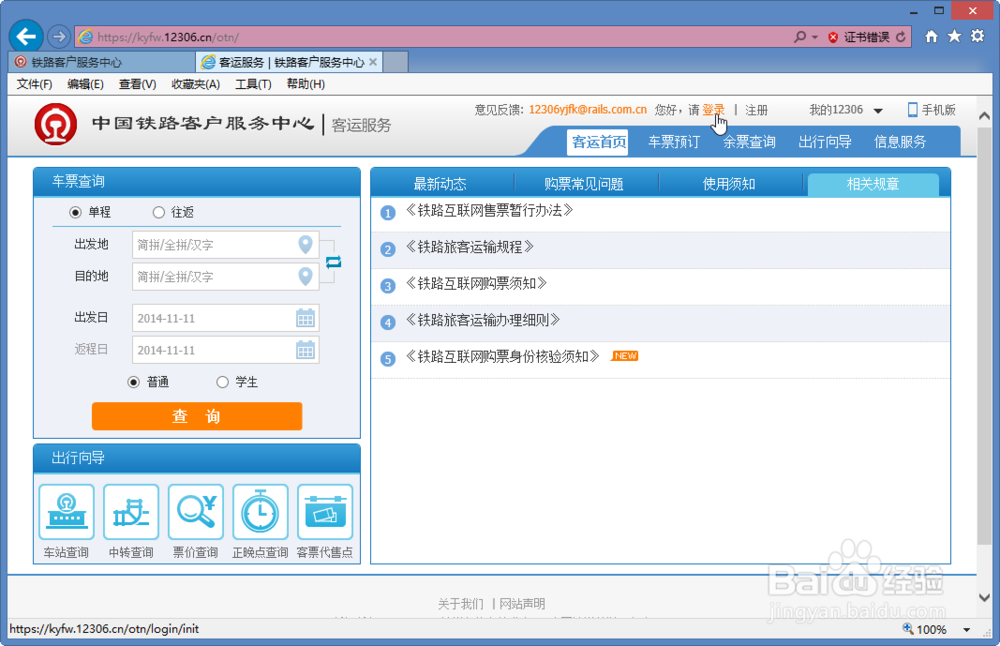Open the 收藏夹(A) menu
This screenshot has height=646, width=1000.
coord(196,84)
